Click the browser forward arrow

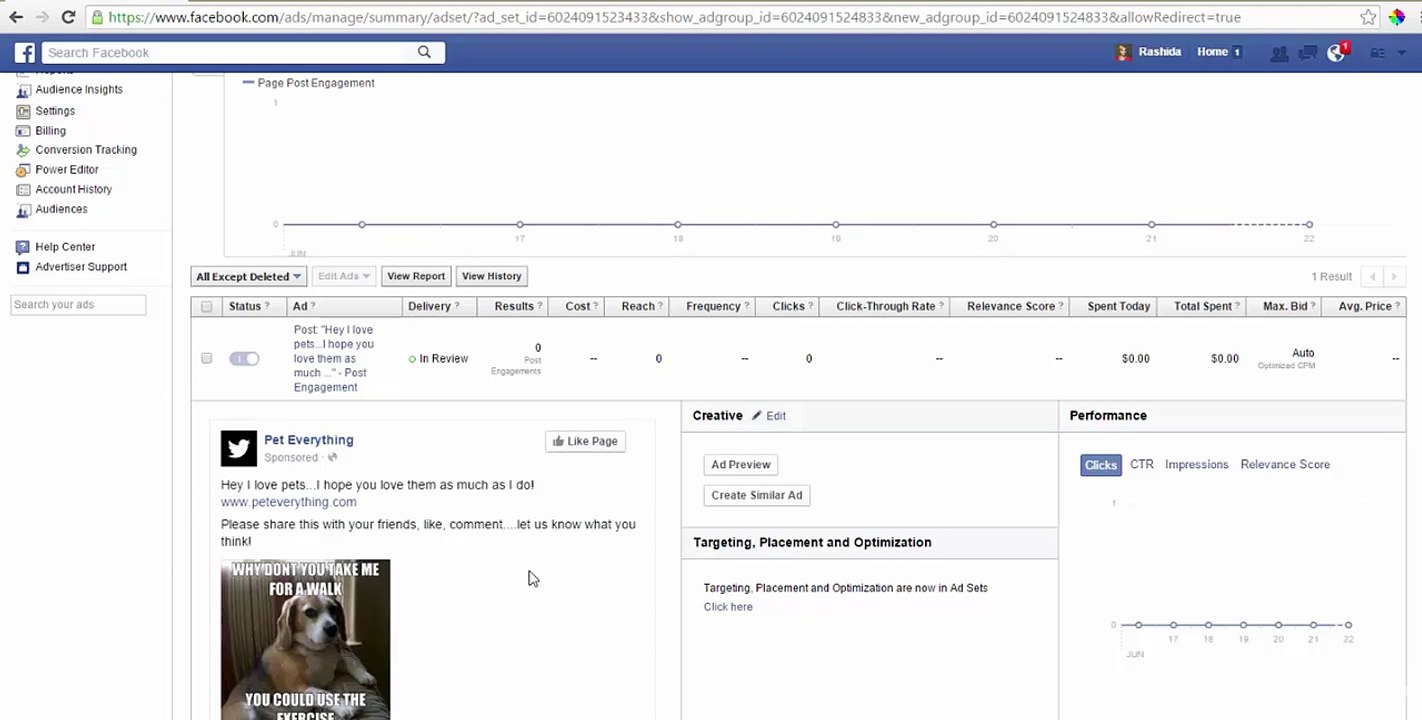[42, 17]
